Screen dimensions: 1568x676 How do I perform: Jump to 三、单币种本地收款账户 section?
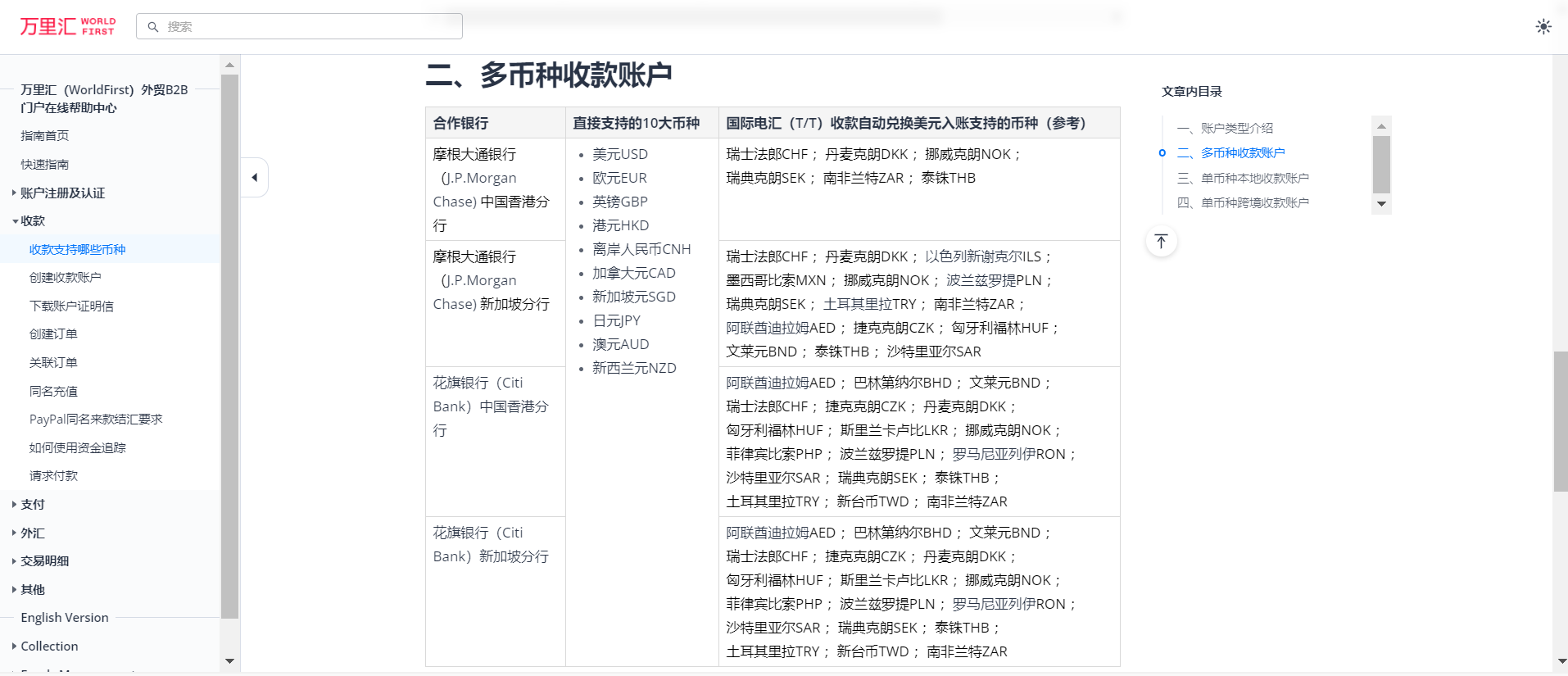[1243, 178]
